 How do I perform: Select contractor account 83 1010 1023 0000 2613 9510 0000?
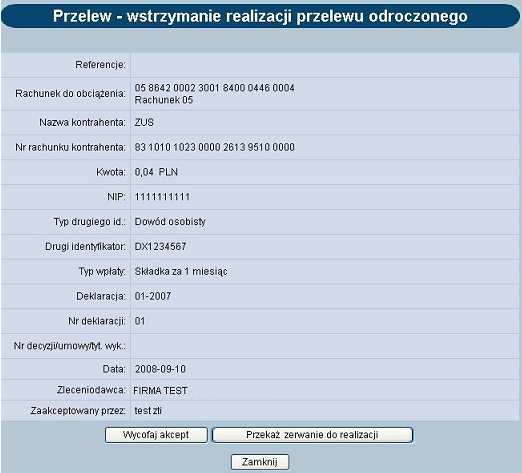(x=214, y=147)
